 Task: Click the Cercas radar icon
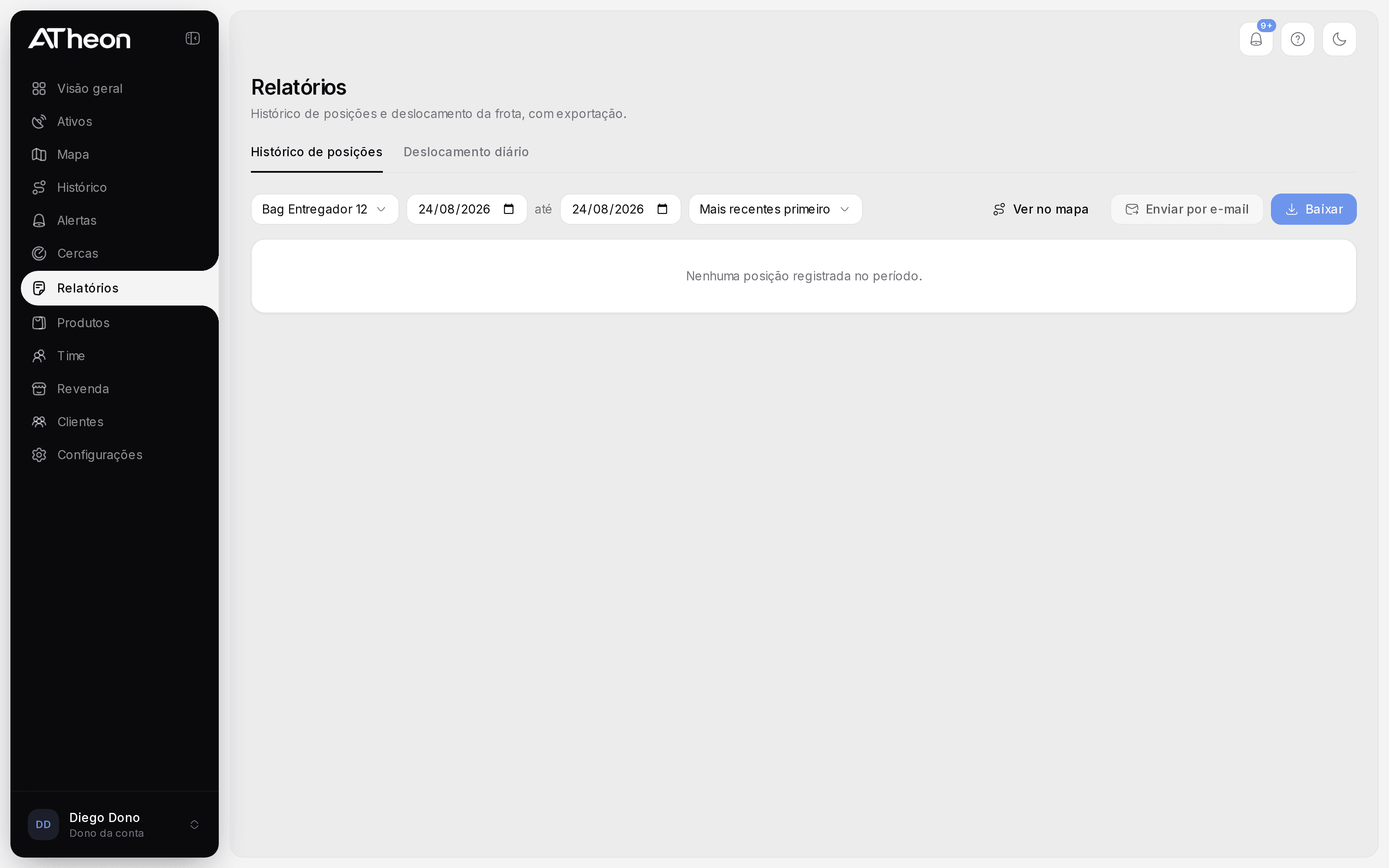pos(39,253)
